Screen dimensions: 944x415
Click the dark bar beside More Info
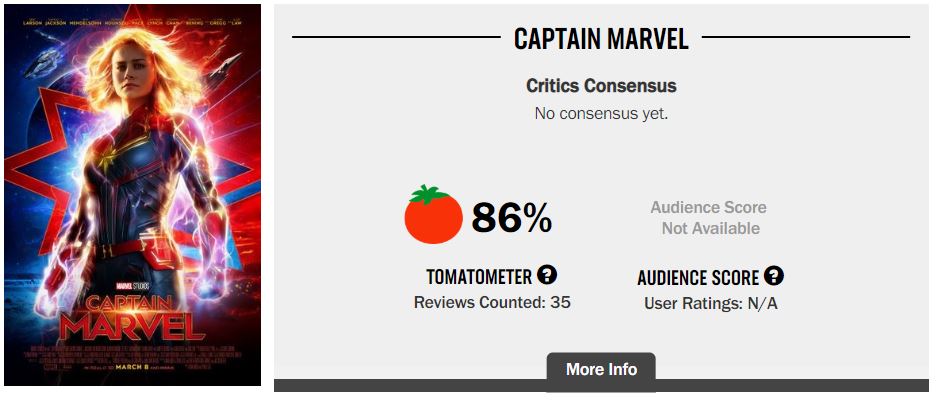pos(800,385)
